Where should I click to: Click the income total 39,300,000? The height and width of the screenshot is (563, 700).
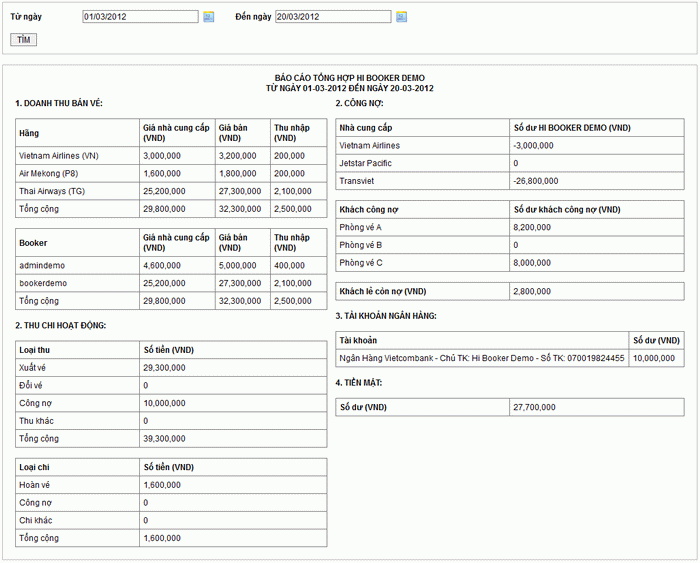click(x=164, y=439)
